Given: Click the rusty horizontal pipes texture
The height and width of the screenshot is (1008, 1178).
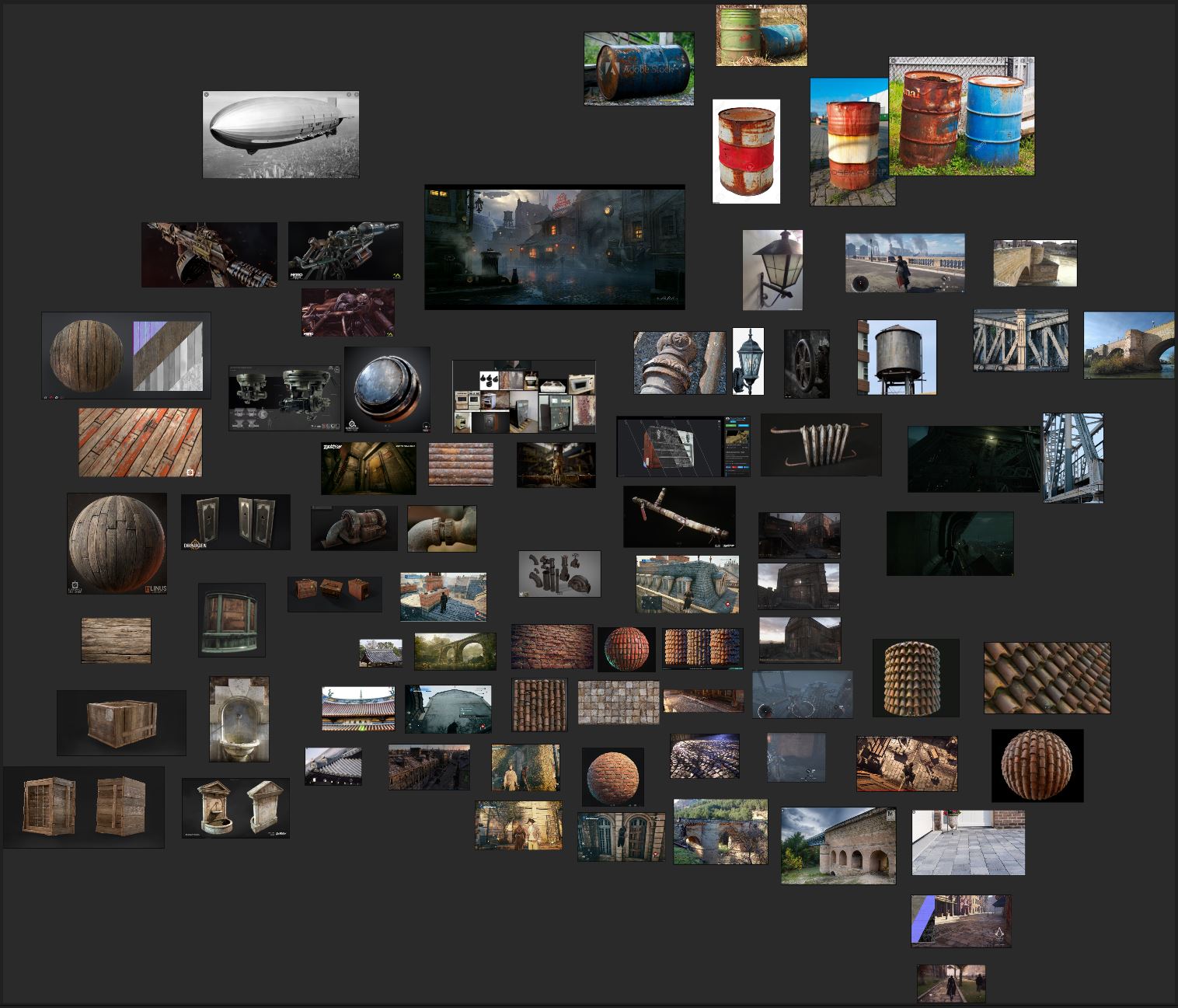Looking at the screenshot, I should (461, 464).
